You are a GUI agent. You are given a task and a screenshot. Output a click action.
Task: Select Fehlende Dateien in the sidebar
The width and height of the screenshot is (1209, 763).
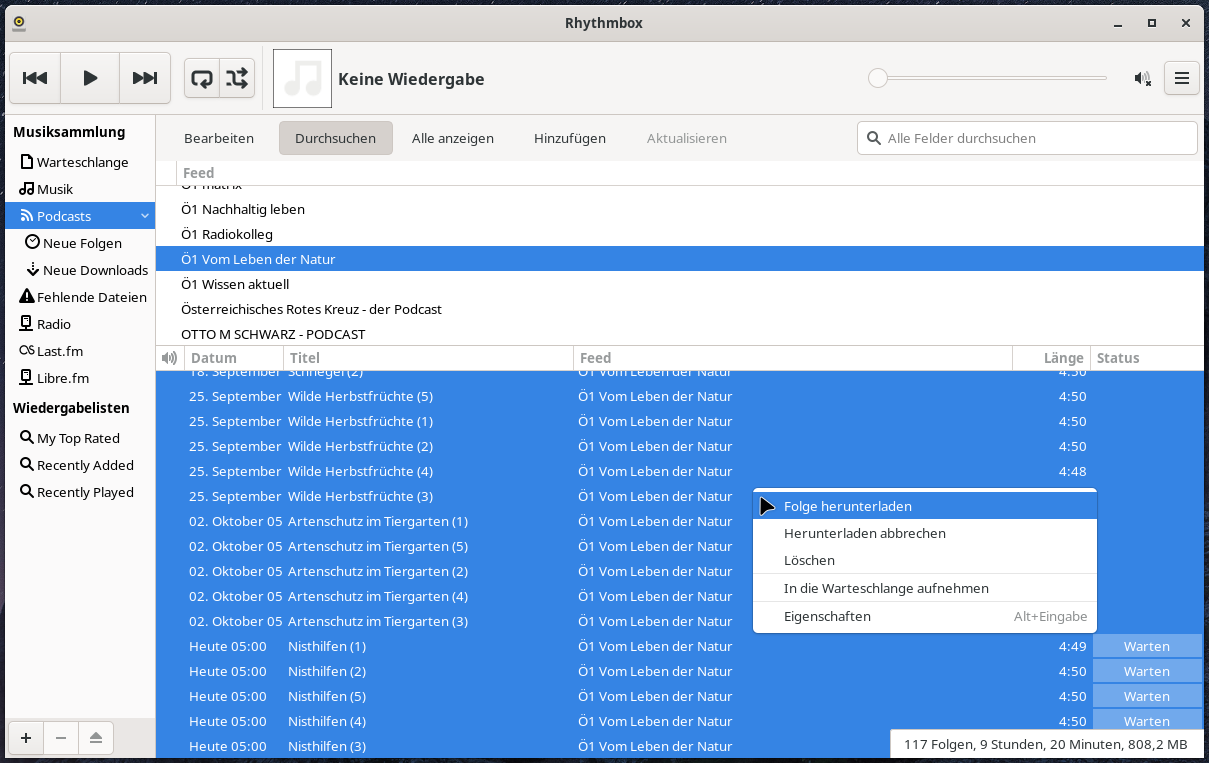(91, 297)
